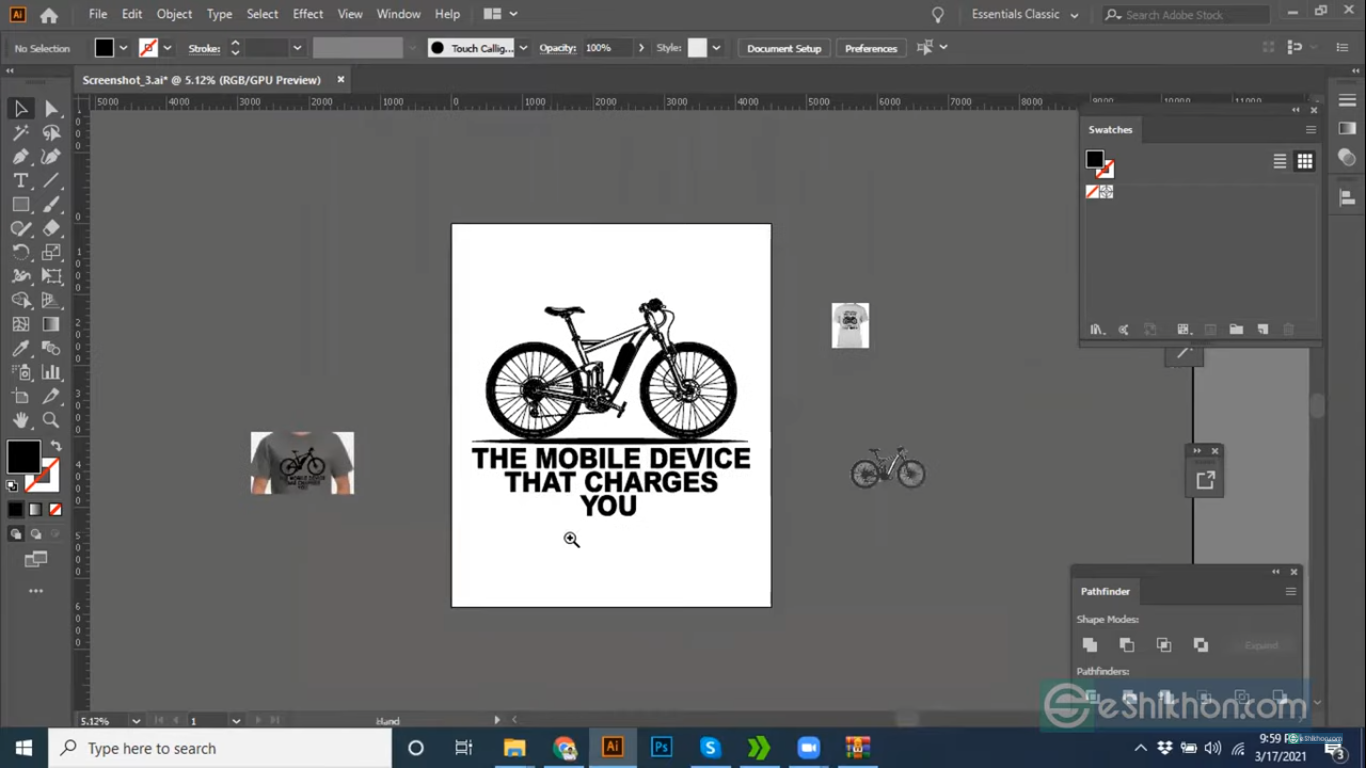
Task: Select the Type tool
Action: (20, 180)
